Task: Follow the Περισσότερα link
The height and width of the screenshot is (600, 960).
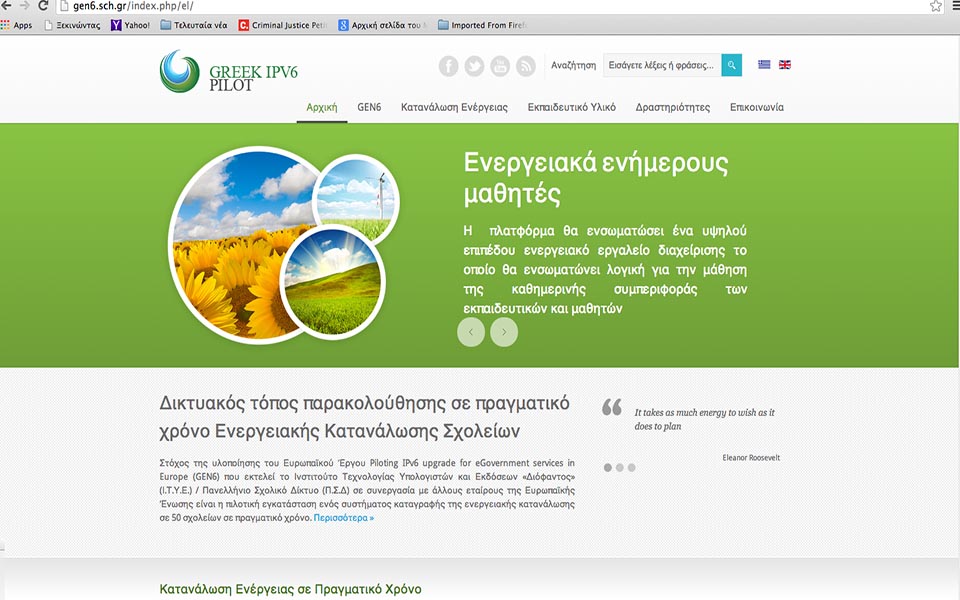Action: coord(344,518)
